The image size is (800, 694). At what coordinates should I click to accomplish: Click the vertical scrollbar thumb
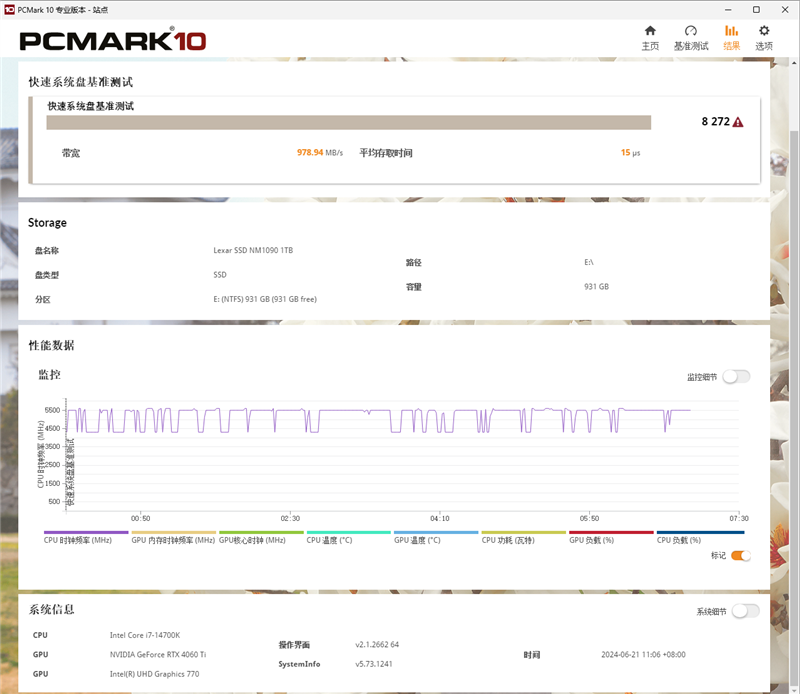pos(794,408)
